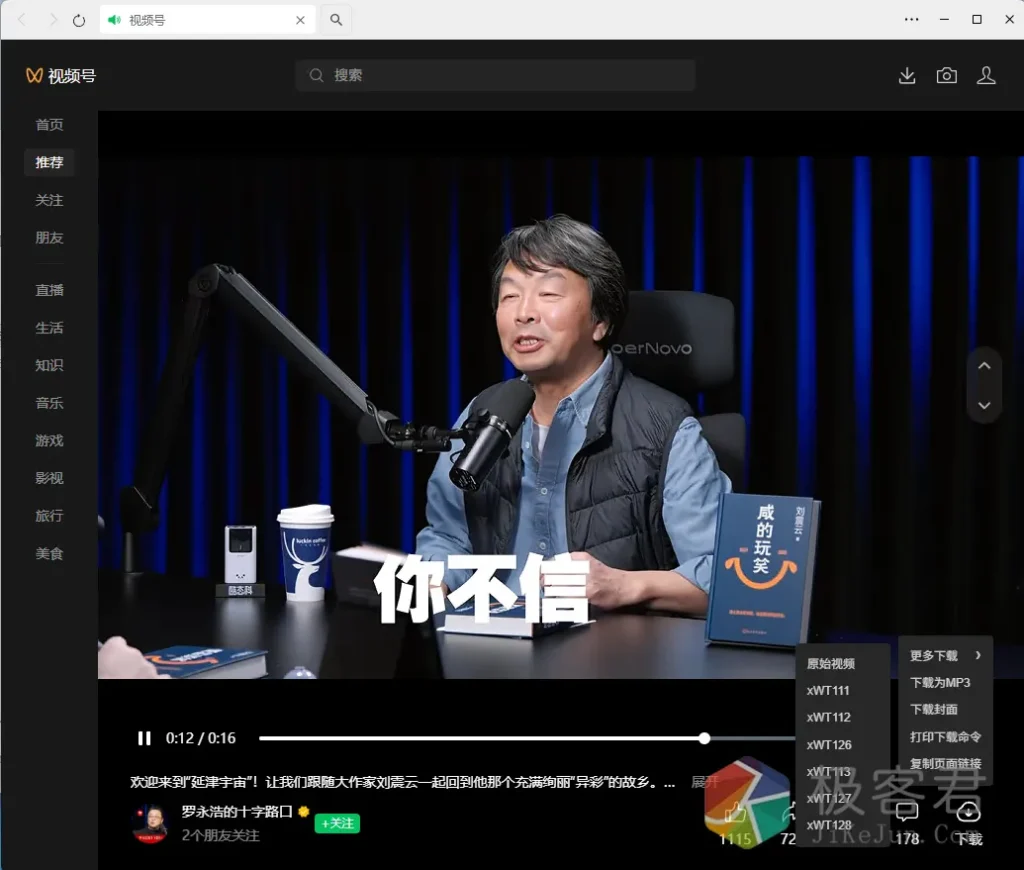Click the video progress bar handle
Viewport: 1024px width, 870px height.
[x=705, y=738]
